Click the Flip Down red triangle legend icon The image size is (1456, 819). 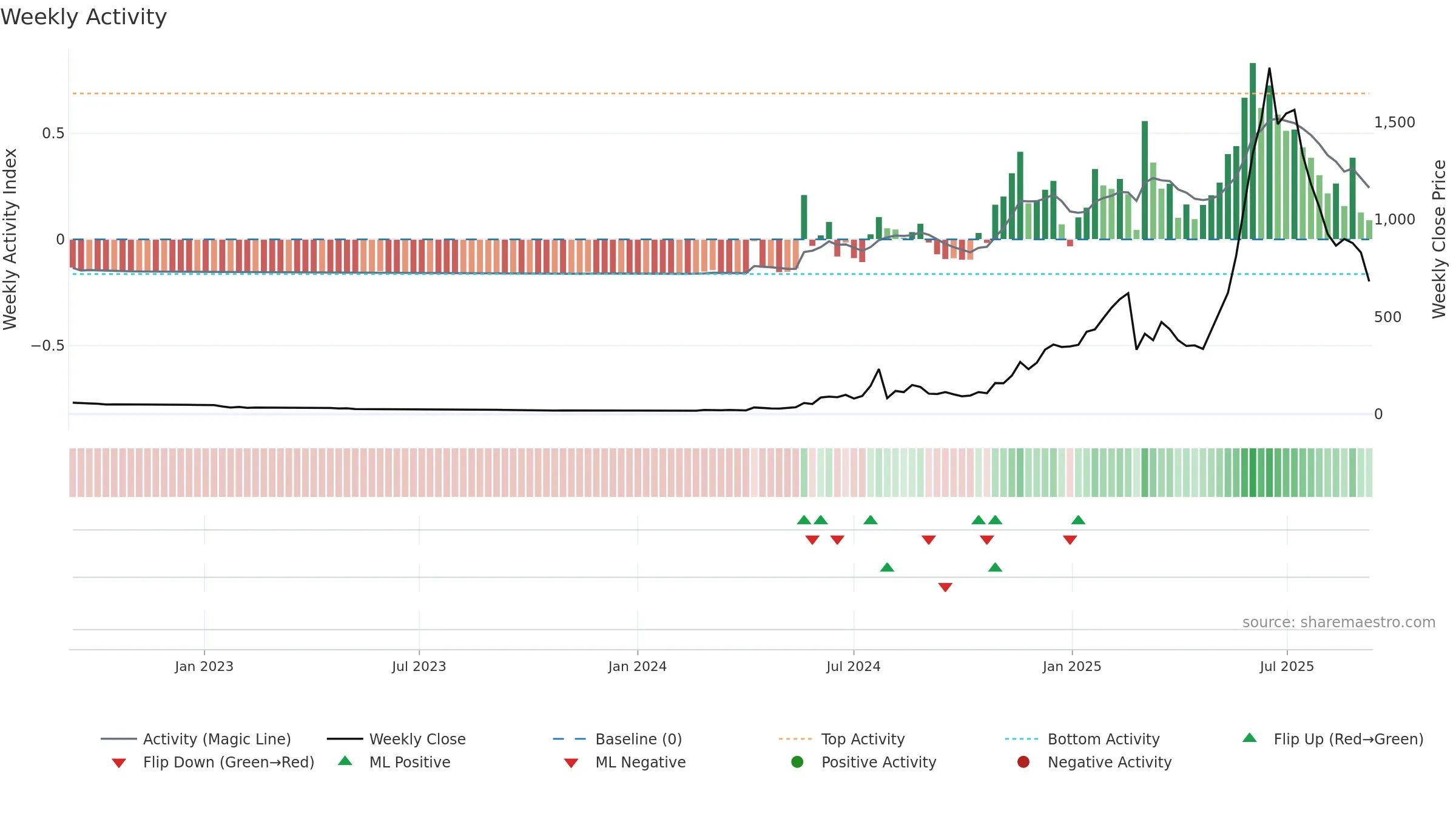click(119, 763)
